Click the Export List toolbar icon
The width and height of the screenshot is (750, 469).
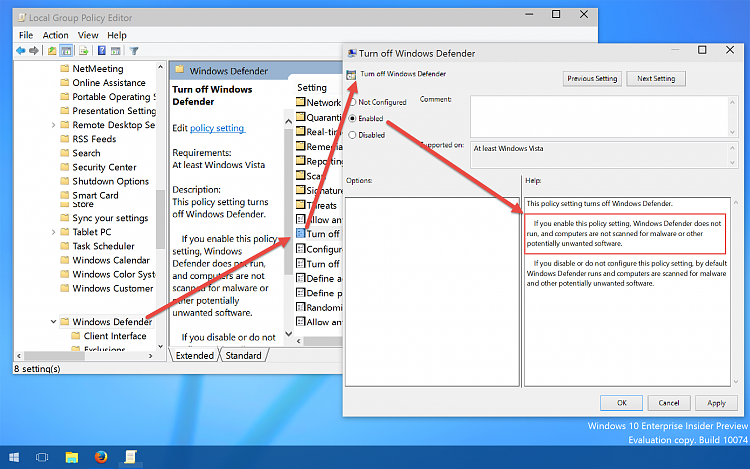tap(84, 51)
